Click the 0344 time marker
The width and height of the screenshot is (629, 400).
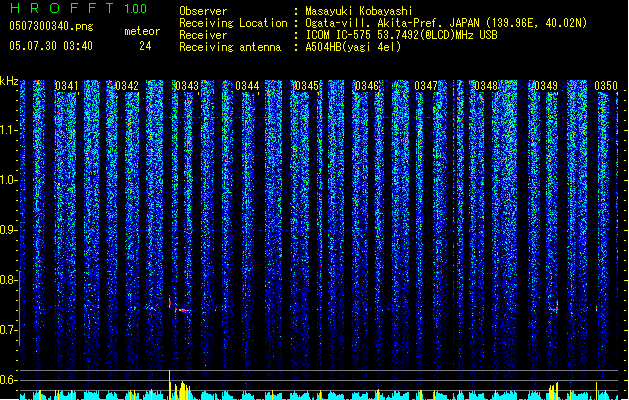(x=247, y=86)
